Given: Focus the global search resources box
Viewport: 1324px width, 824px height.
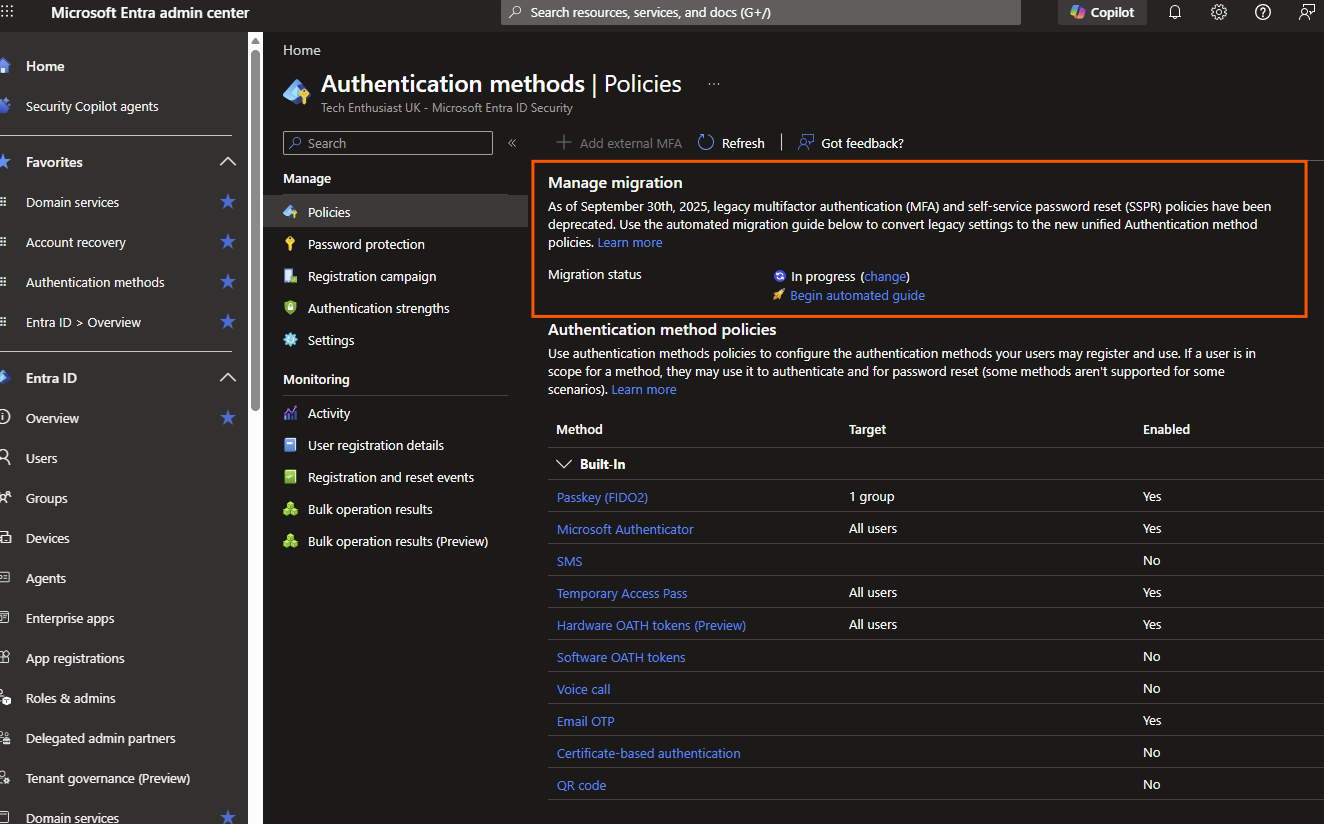Looking at the screenshot, I should pyautogui.click(x=761, y=12).
